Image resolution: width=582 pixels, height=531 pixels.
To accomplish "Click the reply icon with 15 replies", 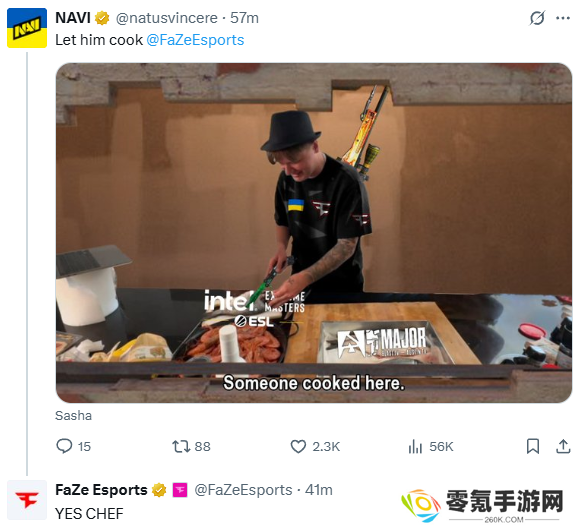I will point(64,446).
